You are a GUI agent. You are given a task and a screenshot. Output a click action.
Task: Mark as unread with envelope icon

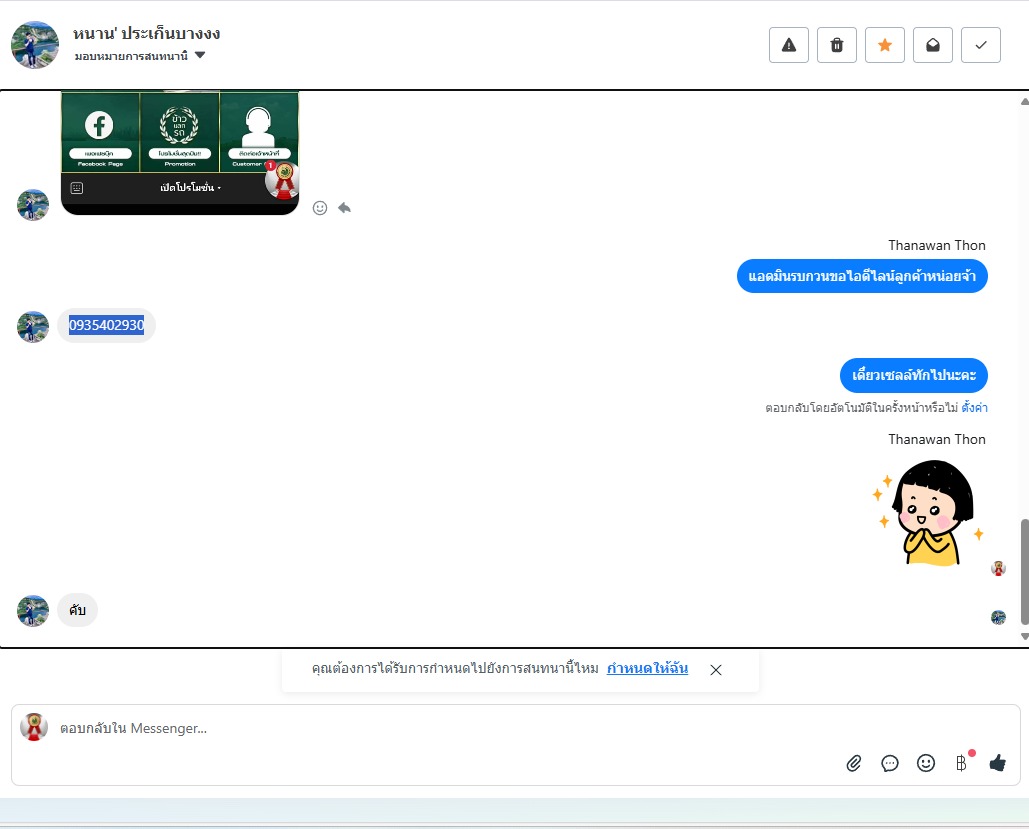click(933, 45)
